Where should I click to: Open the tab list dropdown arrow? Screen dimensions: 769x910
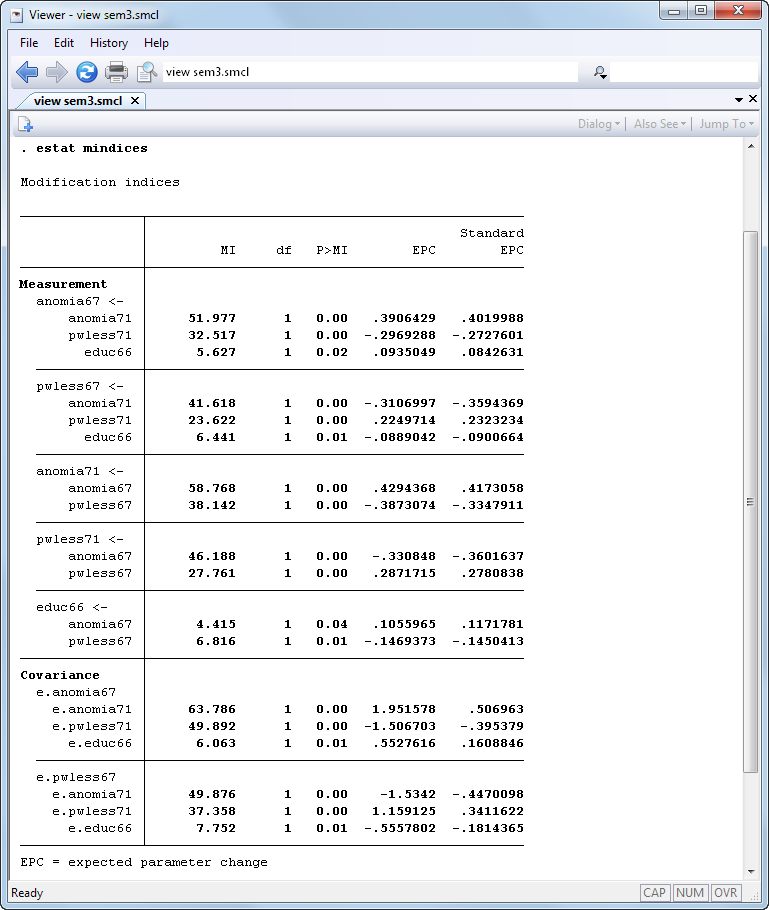[739, 100]
